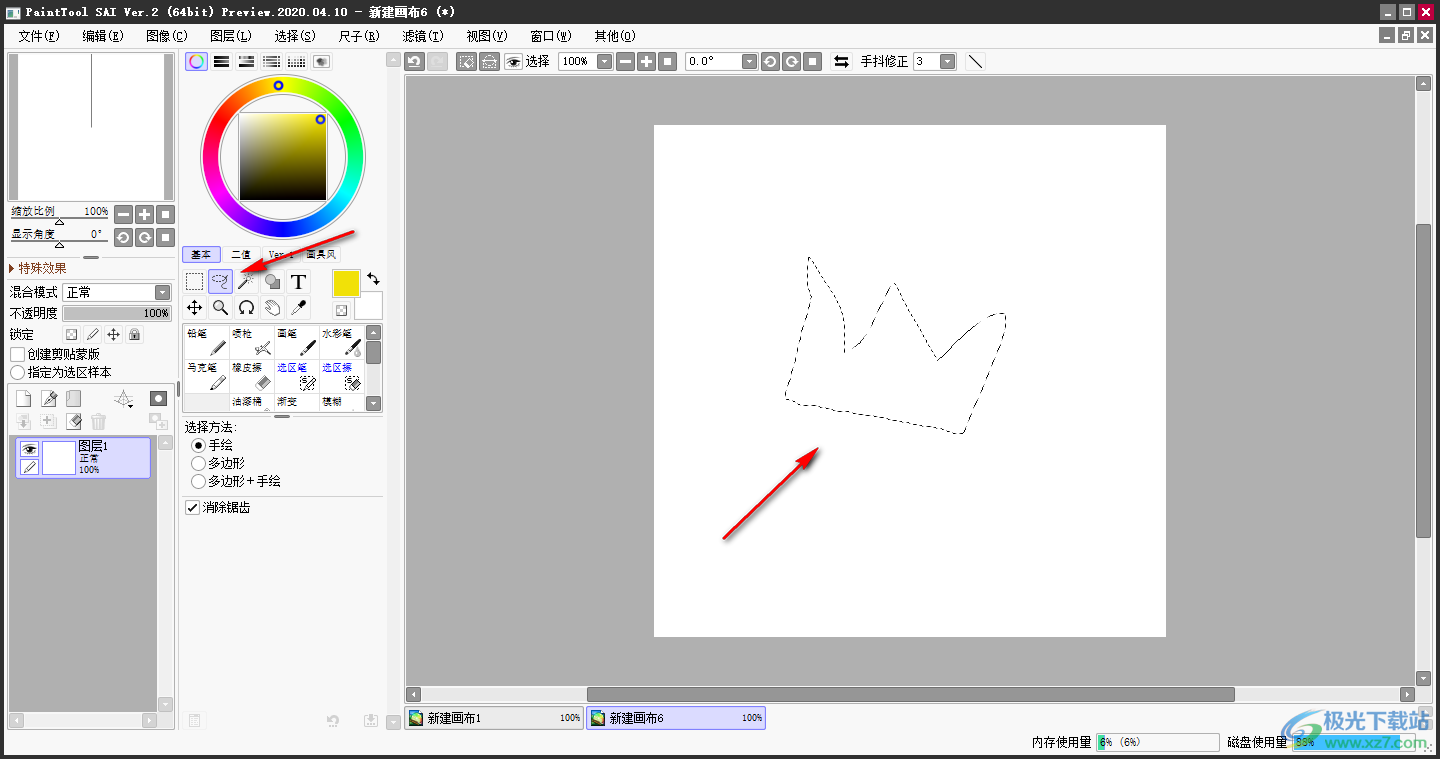Viewport: 1440px width, 759px height.
Task: Open the 编辑 menu
Action: [x=103, y=35]
